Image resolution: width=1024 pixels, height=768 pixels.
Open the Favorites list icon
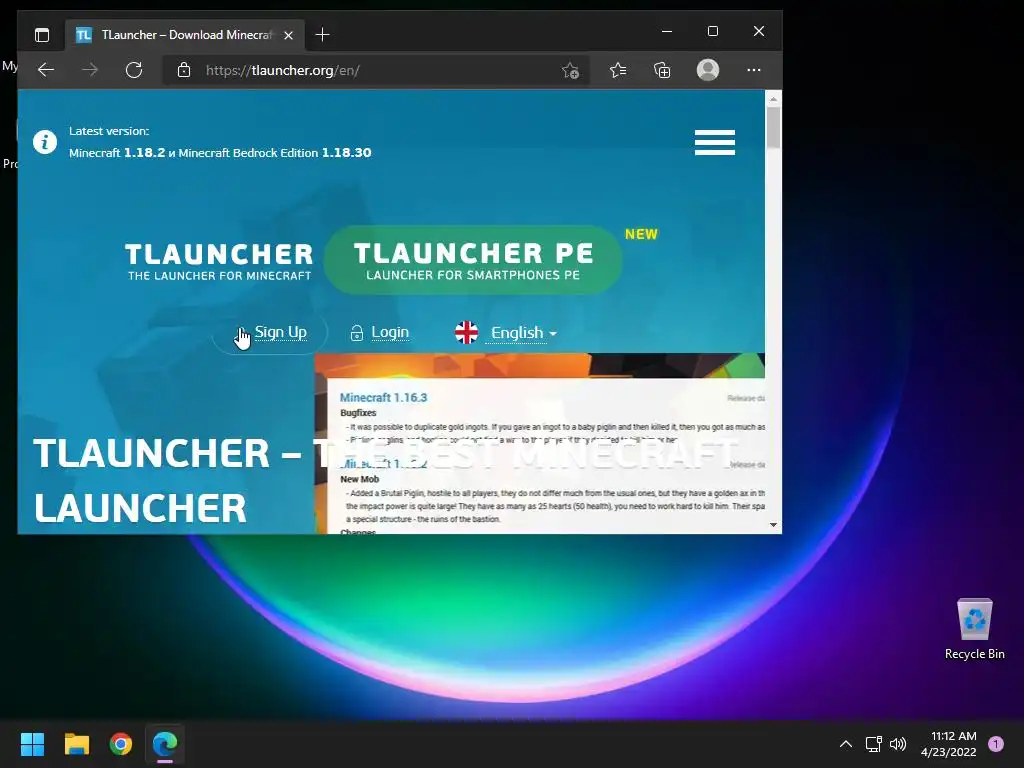tap(618, 70)
